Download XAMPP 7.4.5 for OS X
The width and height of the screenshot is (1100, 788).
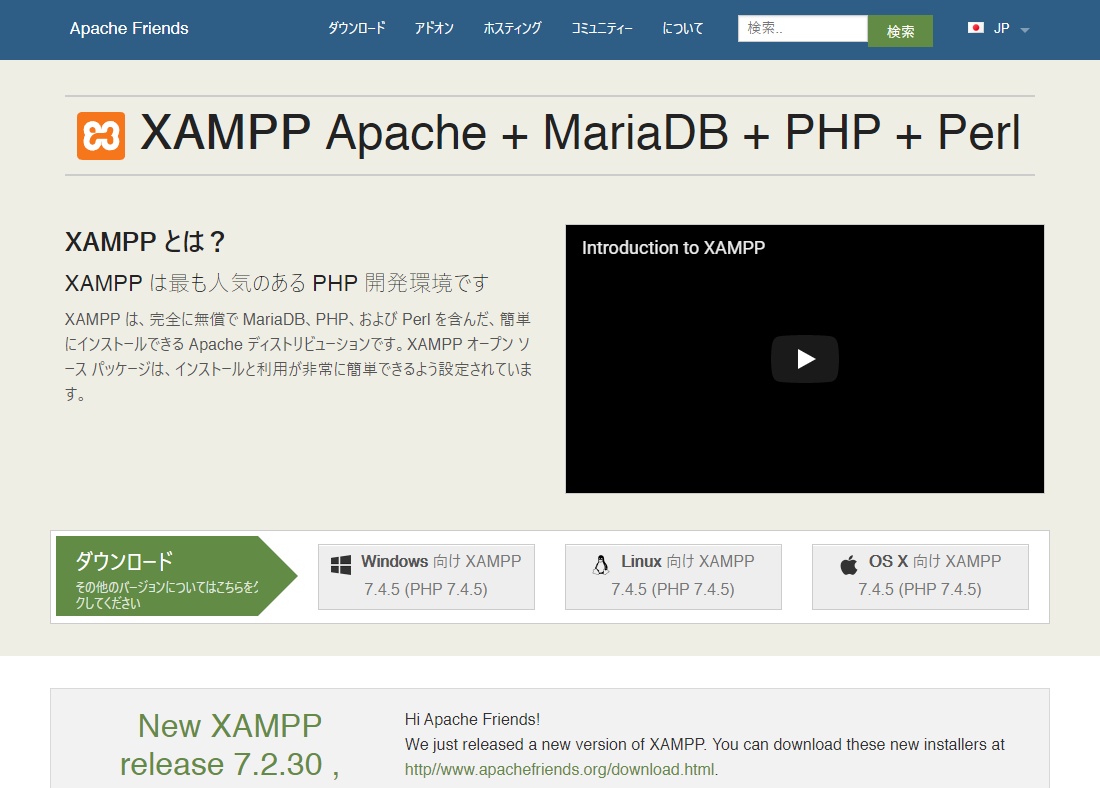920,576
